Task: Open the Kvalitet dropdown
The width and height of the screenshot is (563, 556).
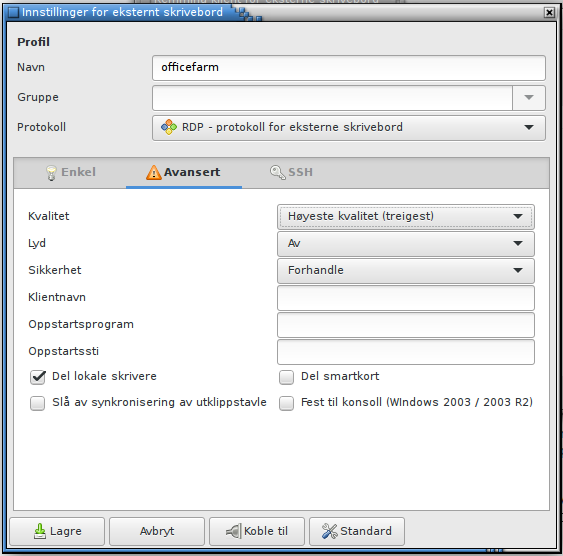Action: click(405, 216)
